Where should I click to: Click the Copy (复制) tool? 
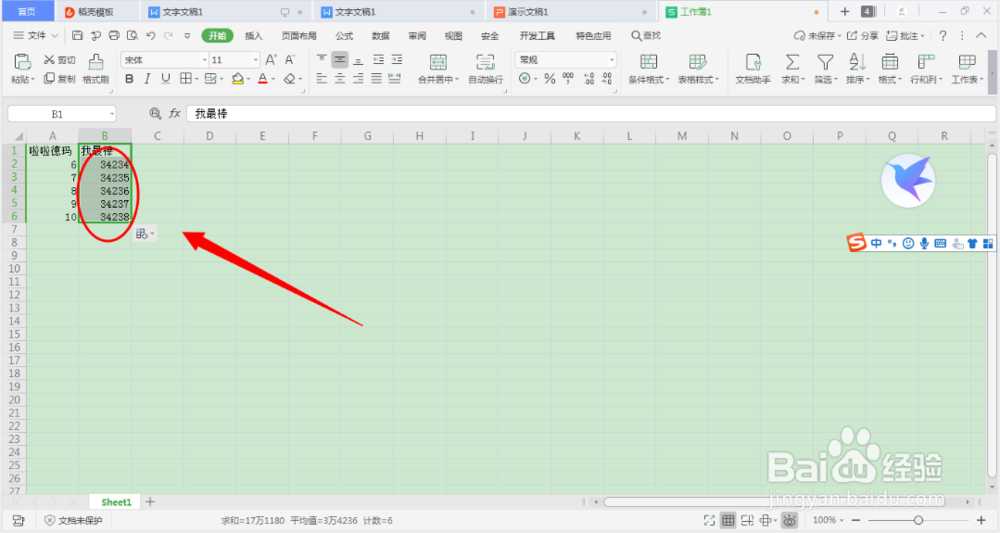tap(59, 78)
